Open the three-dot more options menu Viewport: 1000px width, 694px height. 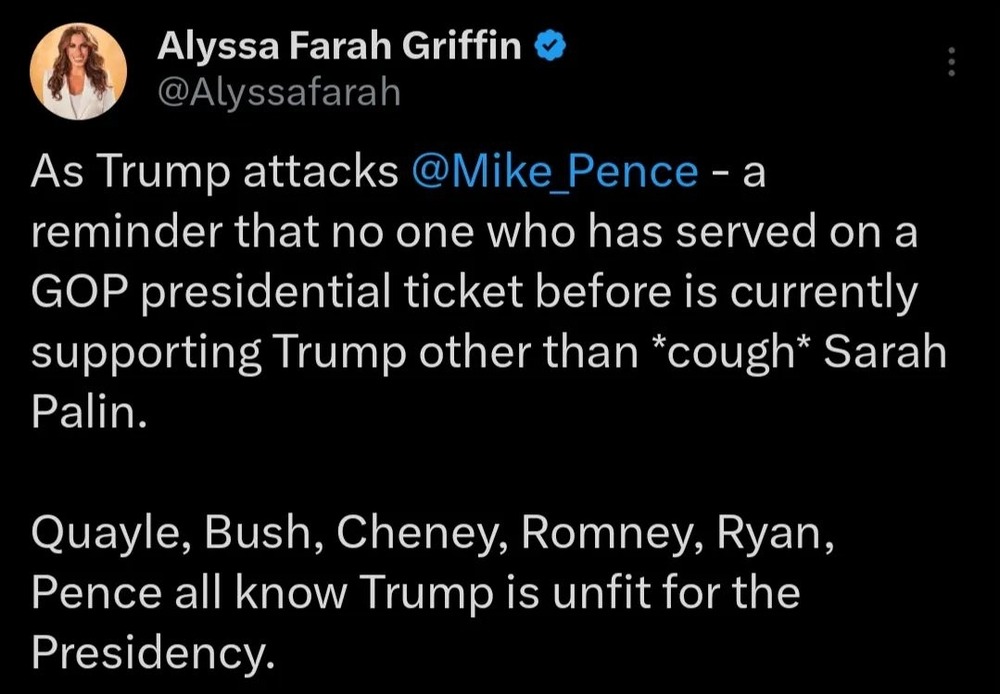click(x=952, y=62)
